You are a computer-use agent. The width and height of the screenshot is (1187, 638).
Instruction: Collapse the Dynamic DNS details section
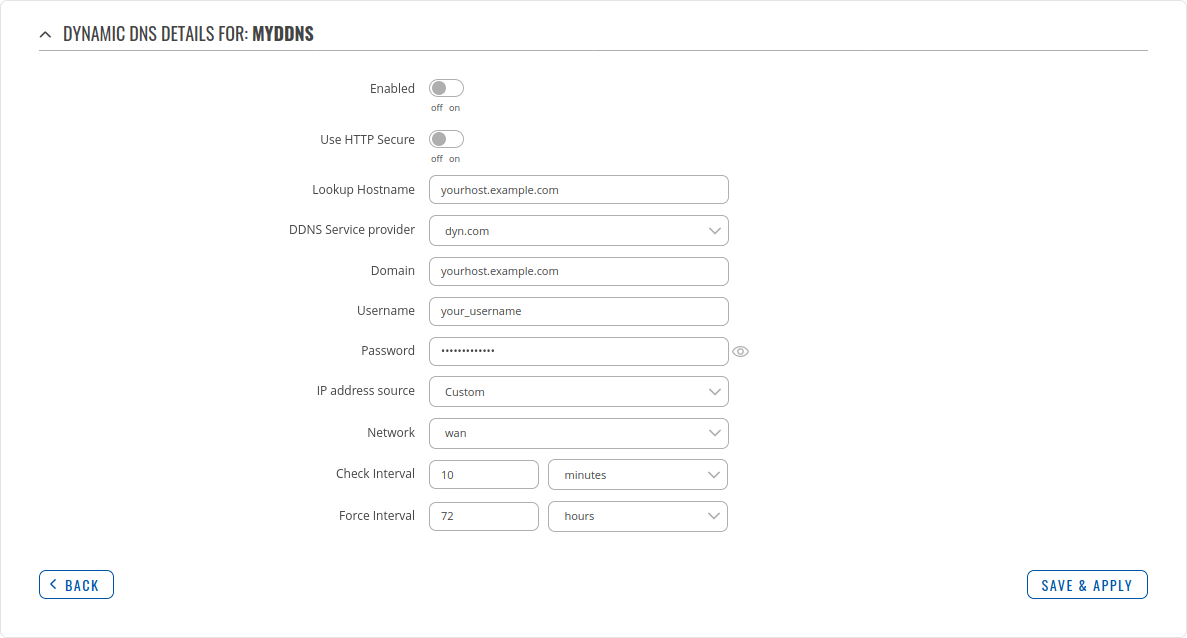coord(45,34)
